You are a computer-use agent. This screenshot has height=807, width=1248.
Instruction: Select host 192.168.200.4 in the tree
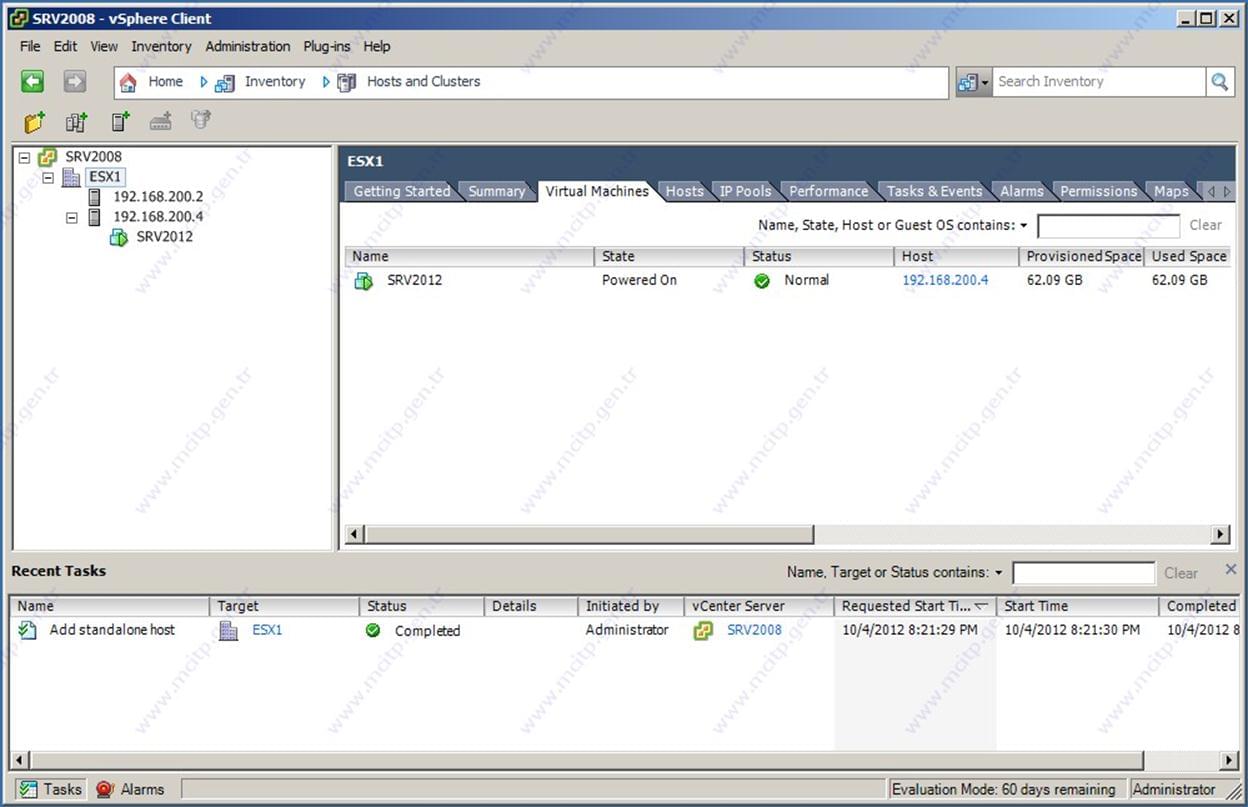[x=158, y=217]
